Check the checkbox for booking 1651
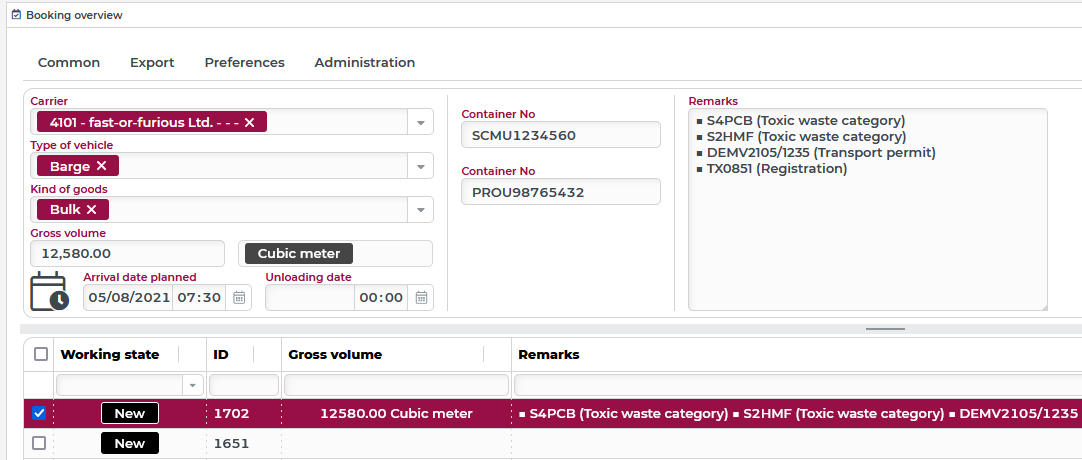The height and width of the screenshot is (460, 1082). tap(39, 443)
